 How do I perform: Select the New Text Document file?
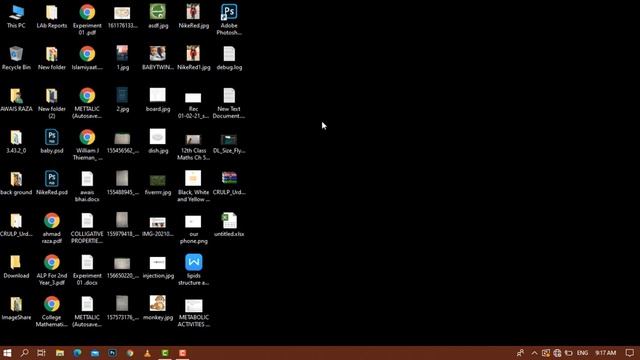(x=229, y=103)
